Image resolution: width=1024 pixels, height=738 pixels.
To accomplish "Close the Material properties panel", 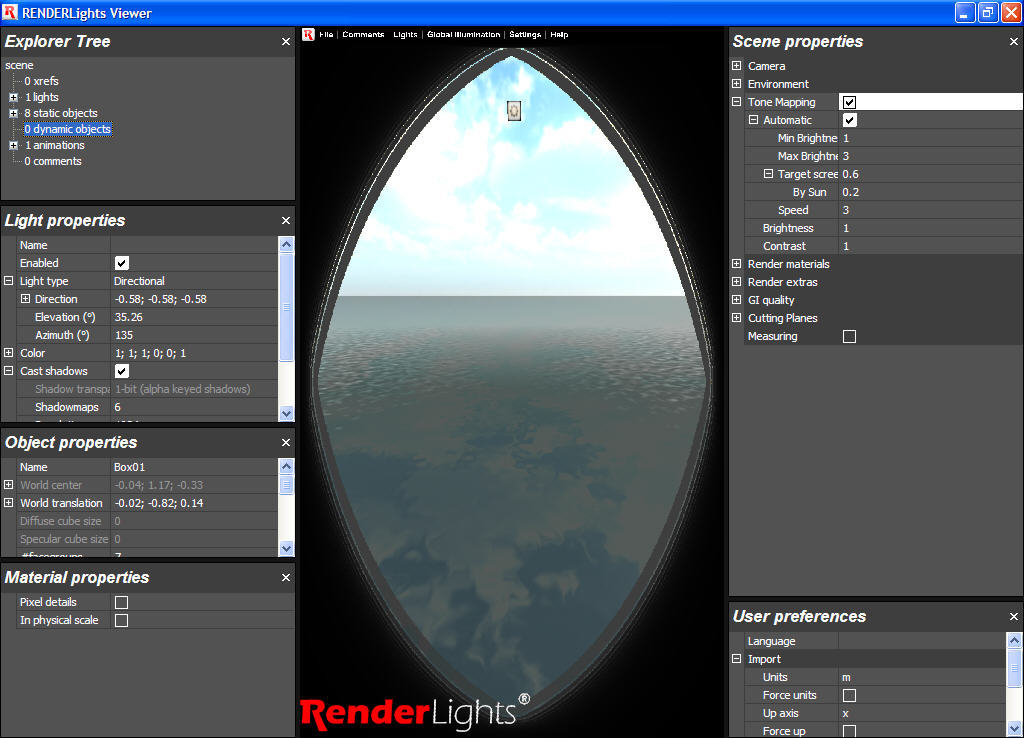I will [285, 578].
